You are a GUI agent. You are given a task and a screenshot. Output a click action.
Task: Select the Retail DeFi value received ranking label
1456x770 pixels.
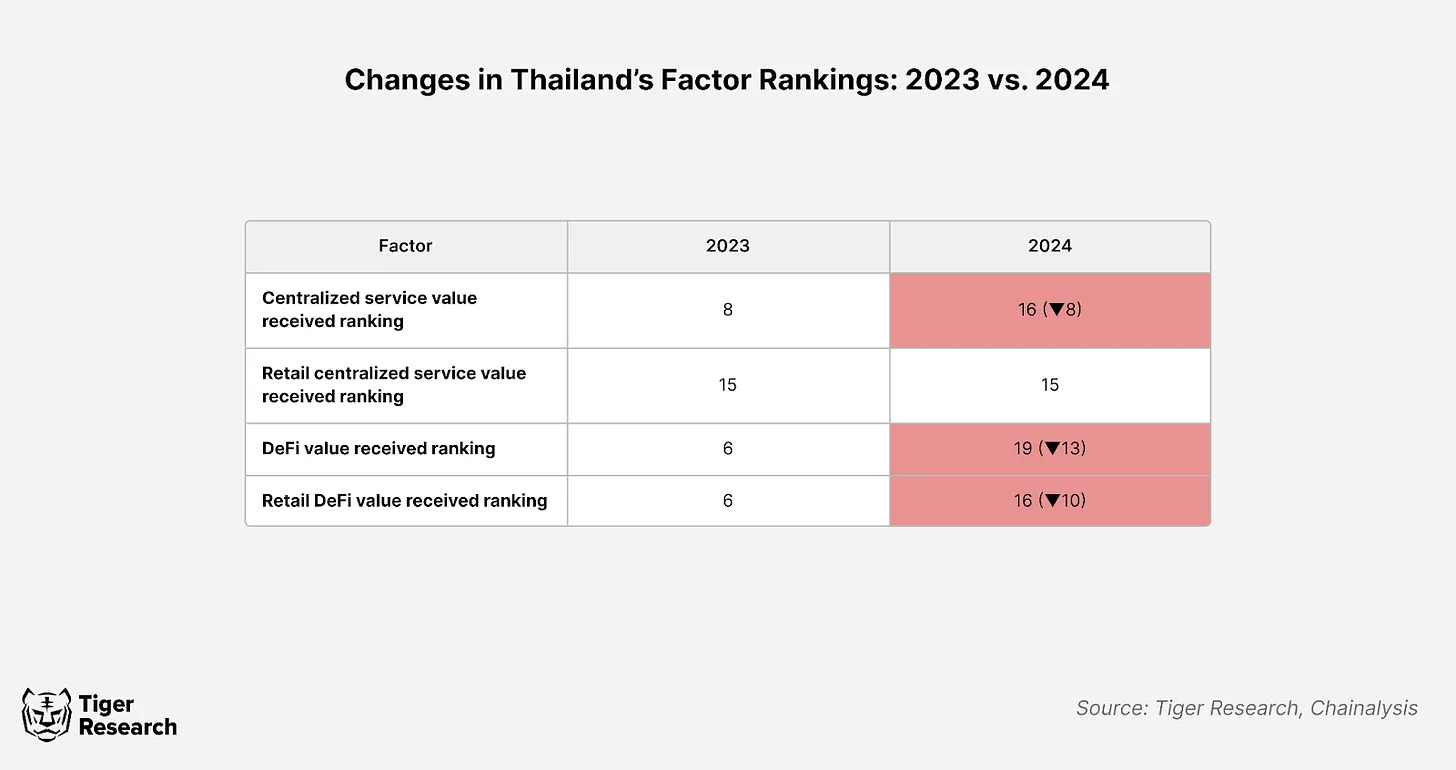(x=404, y=501)
